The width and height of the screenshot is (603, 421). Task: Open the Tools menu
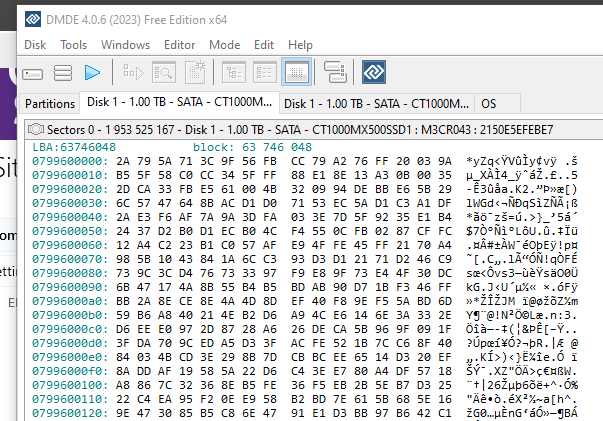coord(73,45)
